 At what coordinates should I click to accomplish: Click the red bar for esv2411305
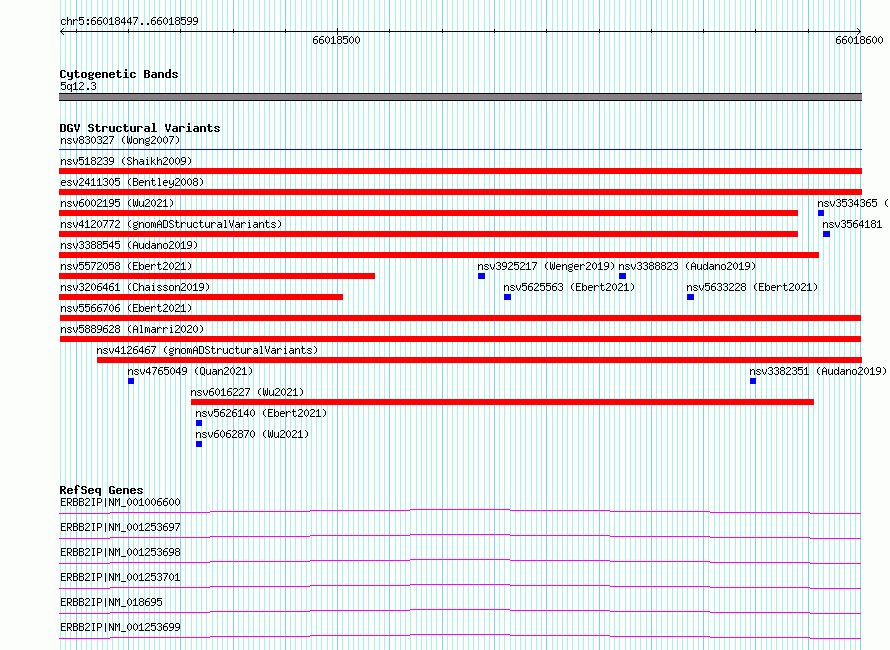pyautogui.click(x=460, y=192)
